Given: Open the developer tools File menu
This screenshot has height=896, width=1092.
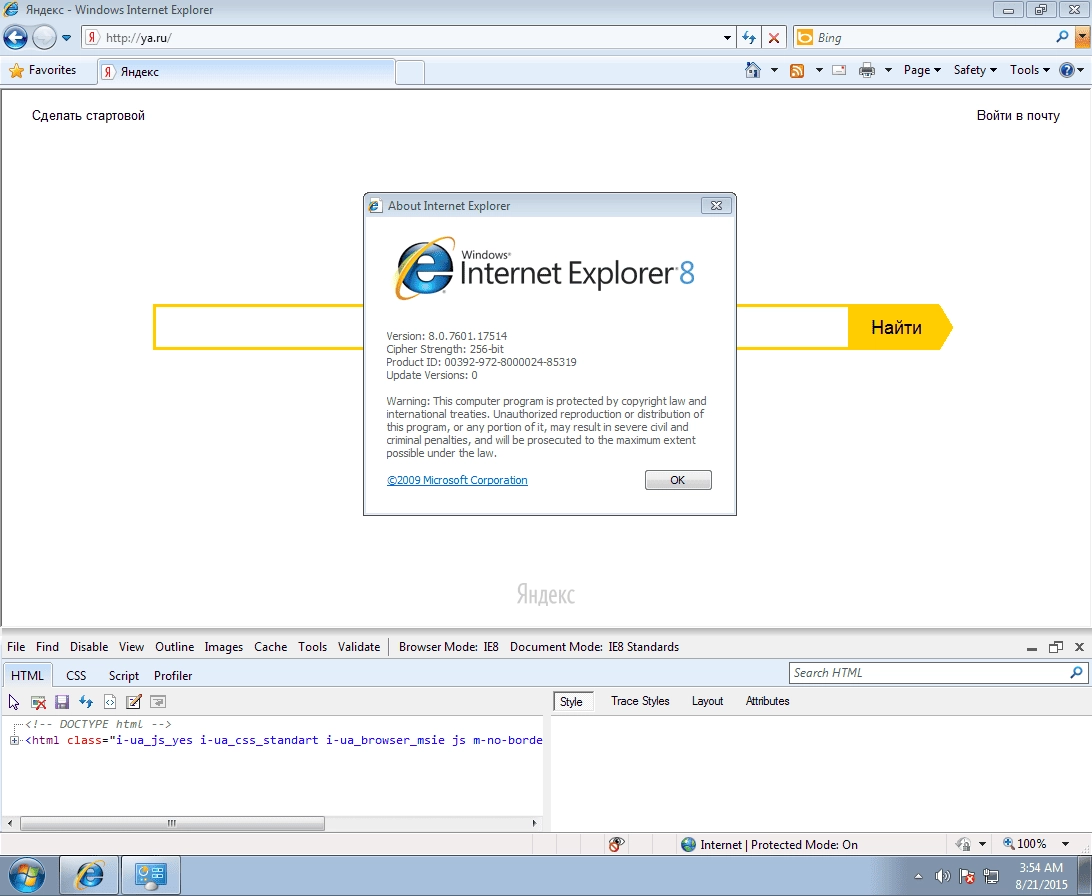Looking at the screenshot, I should pos(16,647).
